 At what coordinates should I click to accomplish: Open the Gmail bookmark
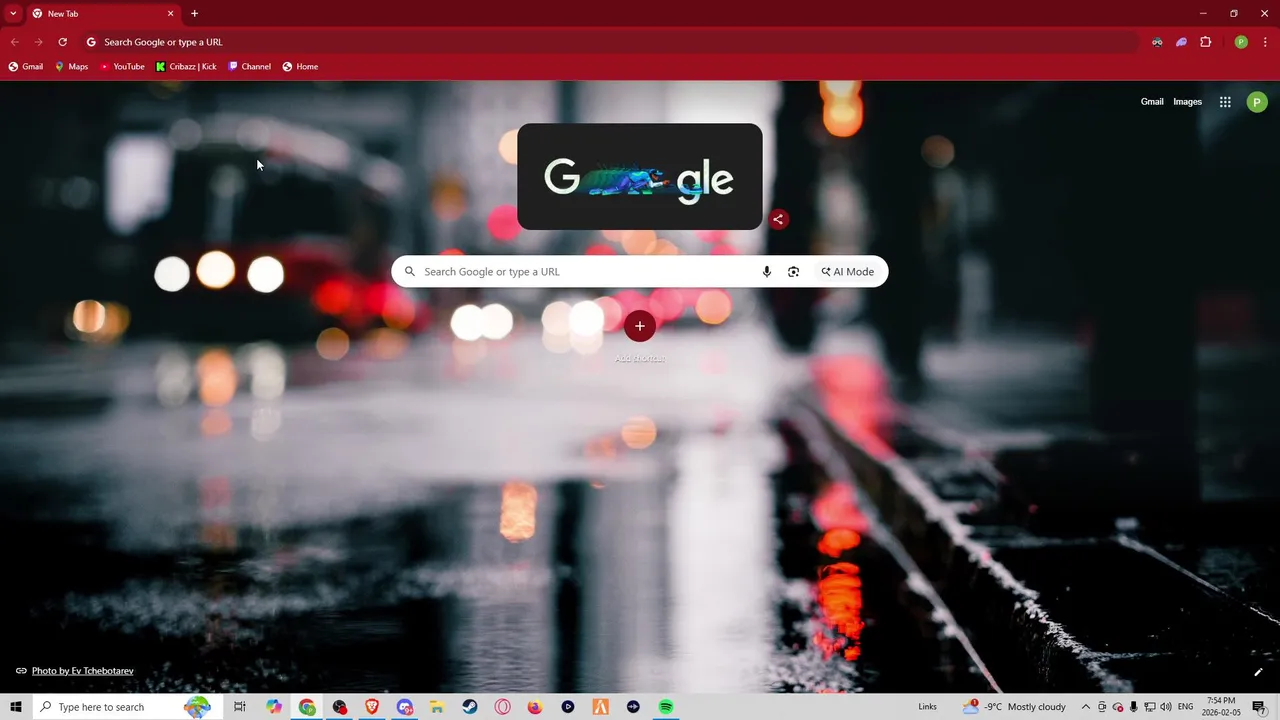click(26, 67)
